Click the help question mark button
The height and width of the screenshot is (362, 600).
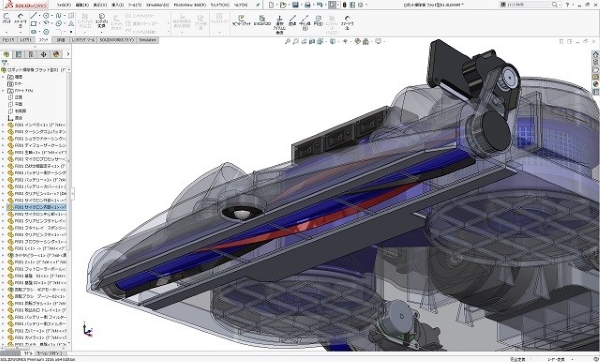click(x=567, y=5)
